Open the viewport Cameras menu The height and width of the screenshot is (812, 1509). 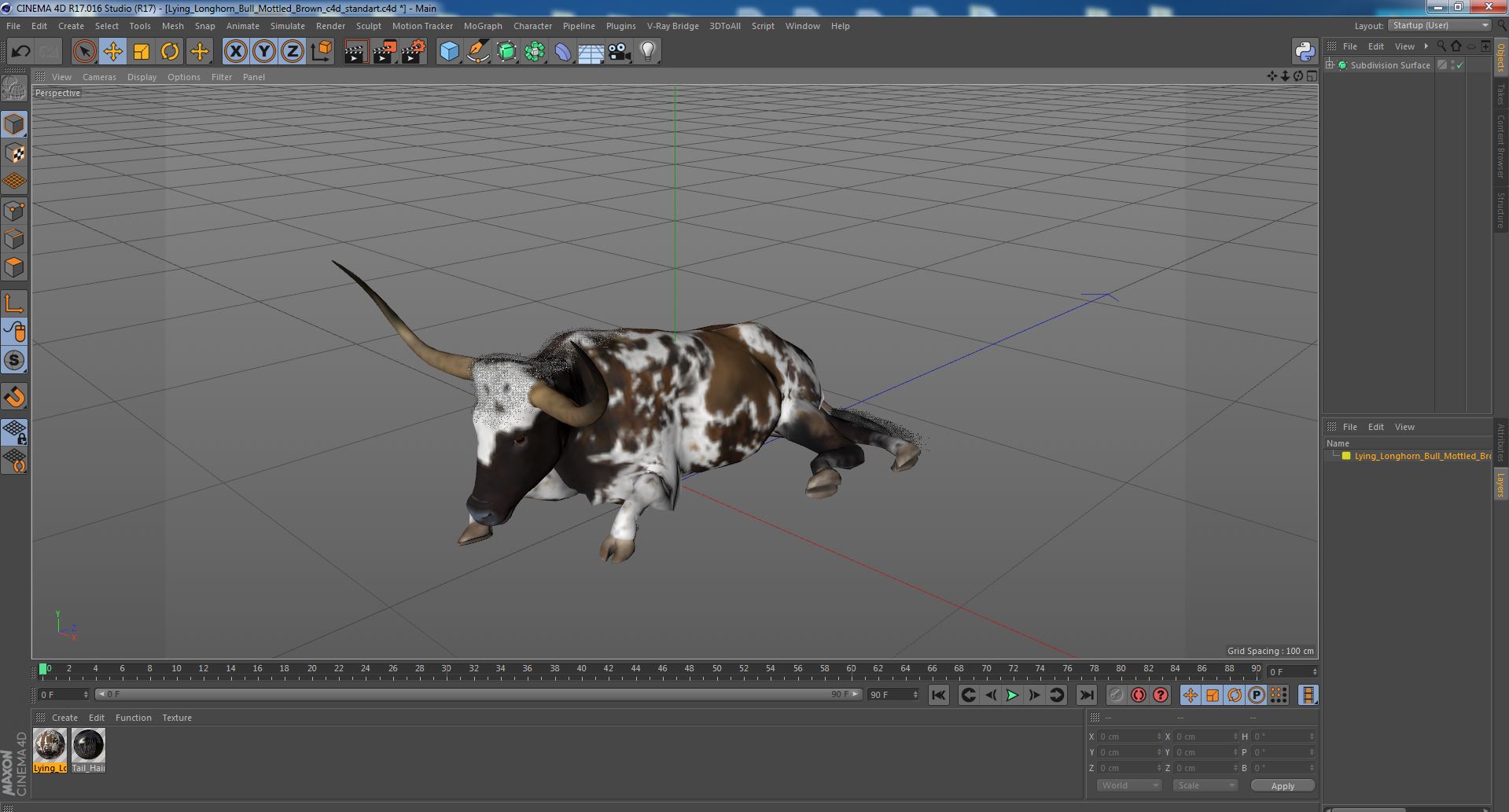coord(99,77)
